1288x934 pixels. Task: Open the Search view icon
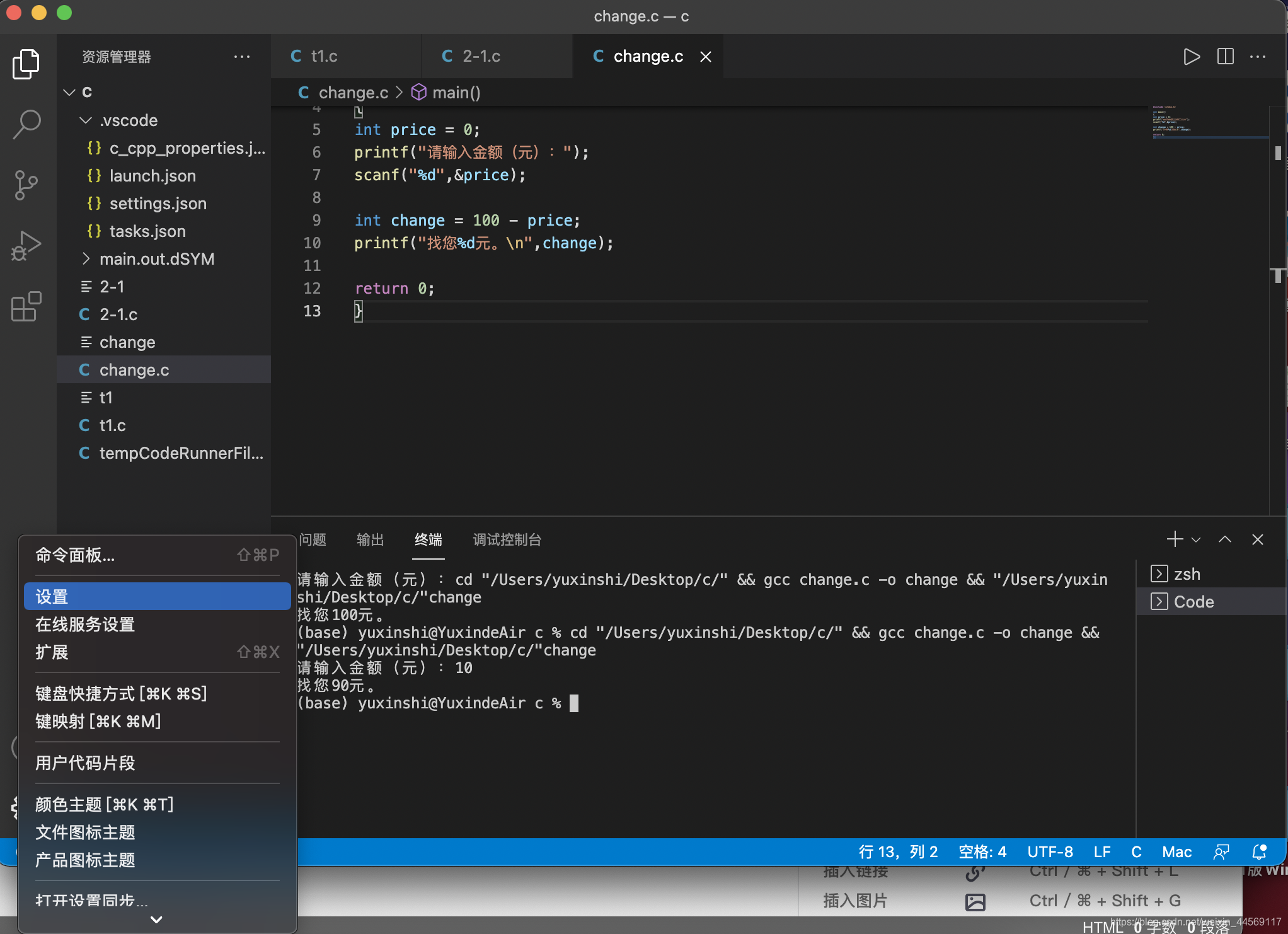coord(26,124)
